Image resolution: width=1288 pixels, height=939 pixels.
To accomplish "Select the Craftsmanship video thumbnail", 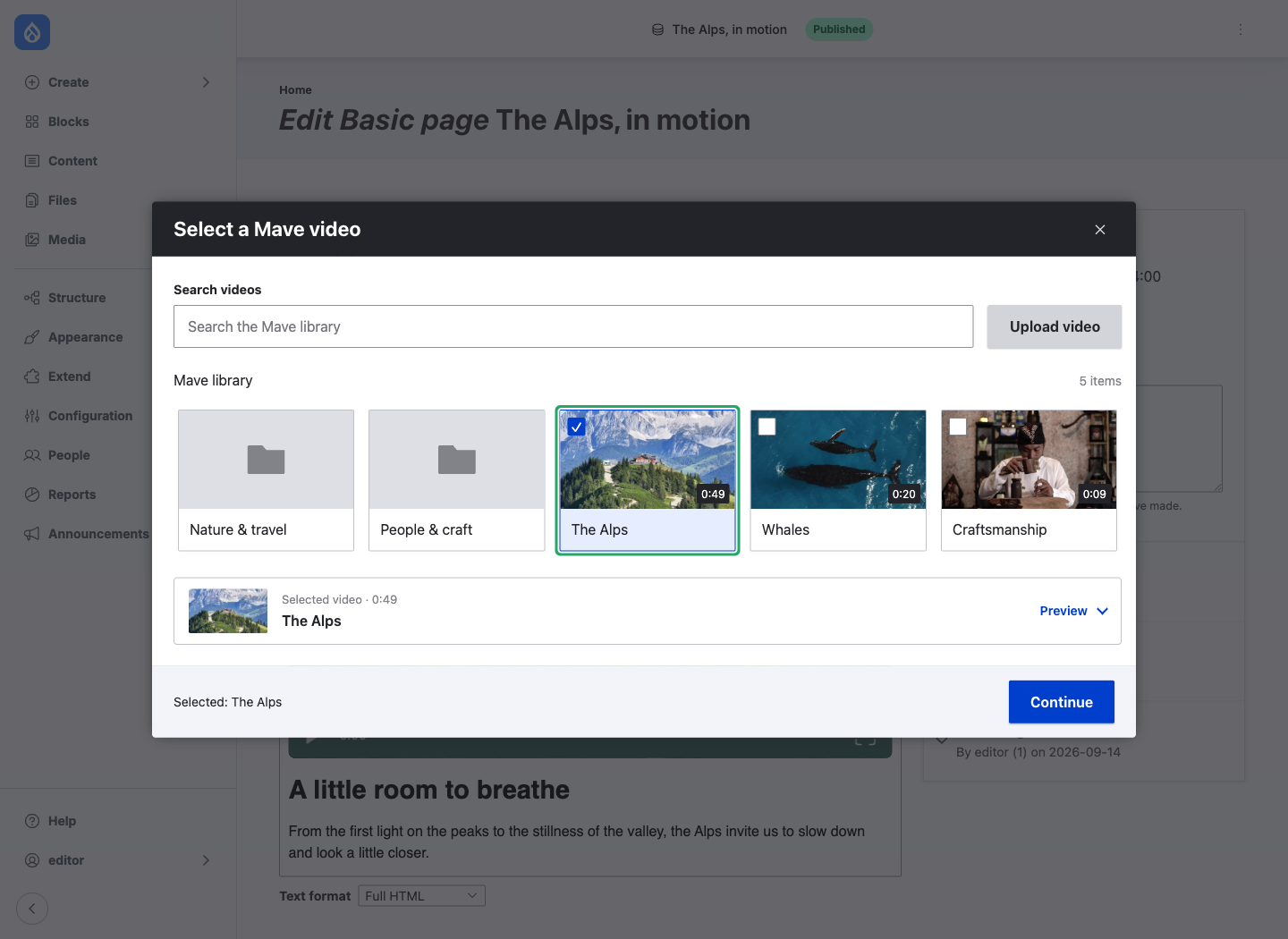I will point(1029,460).
